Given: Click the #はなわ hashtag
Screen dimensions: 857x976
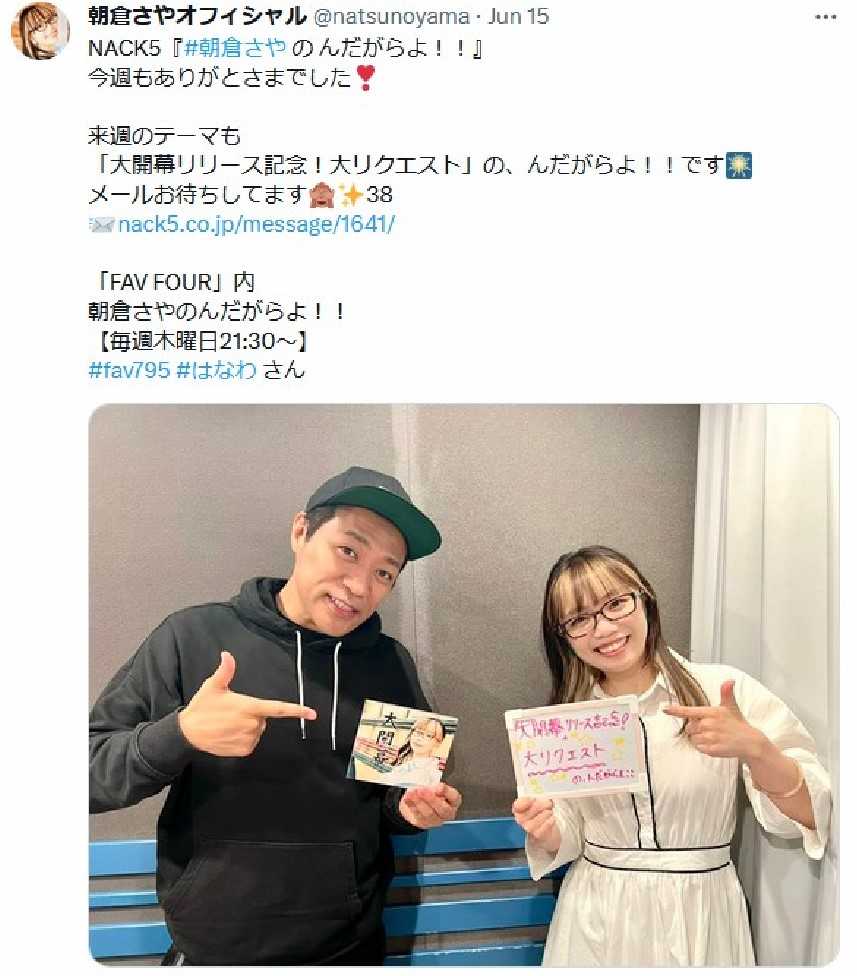Looking at the screenshot, I should pyautogui.click(x=217, y=370).
